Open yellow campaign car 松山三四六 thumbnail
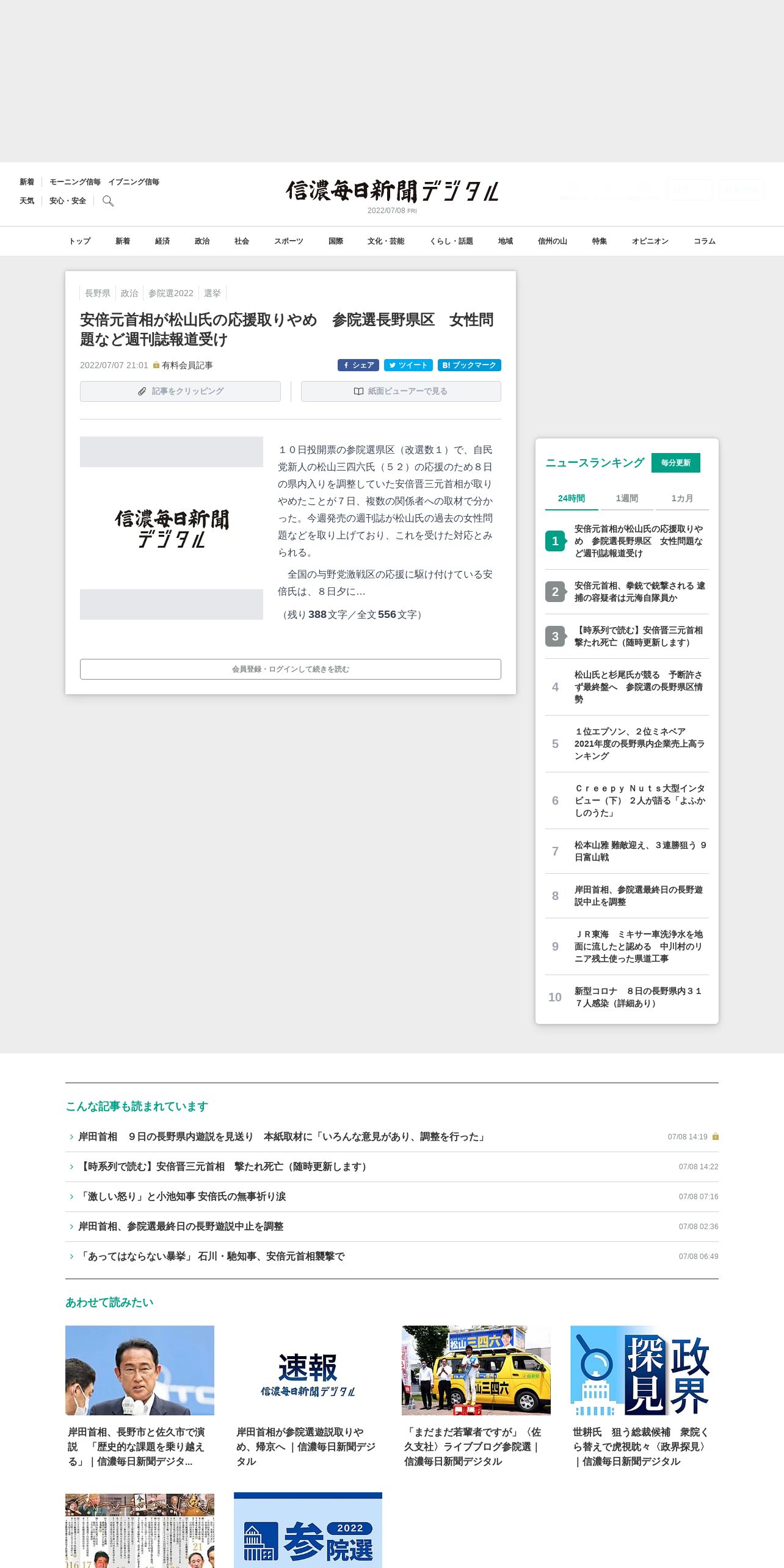The width and height of the screenshot is (784, 1568). 476,1370
